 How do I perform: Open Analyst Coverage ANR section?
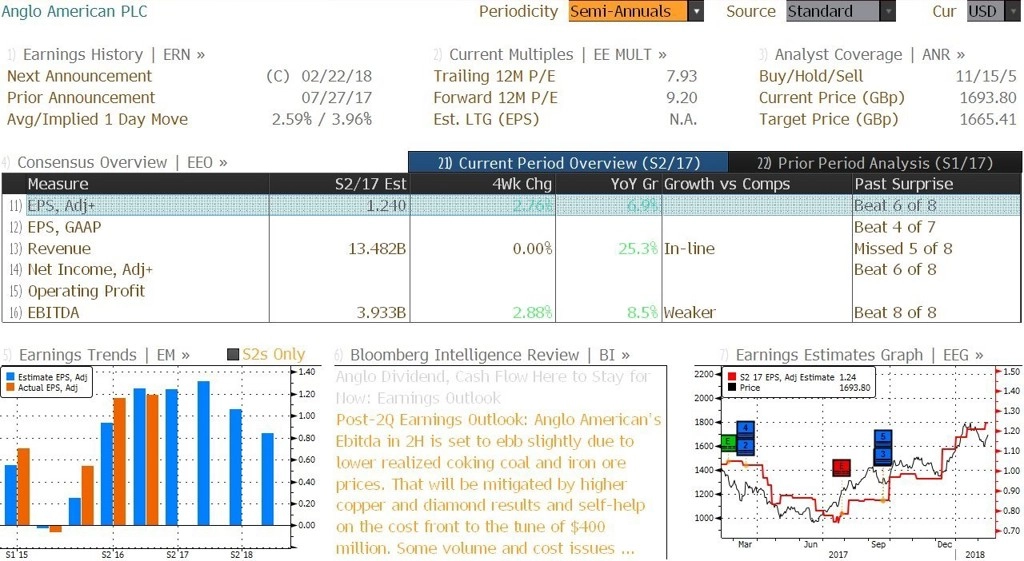862,54
